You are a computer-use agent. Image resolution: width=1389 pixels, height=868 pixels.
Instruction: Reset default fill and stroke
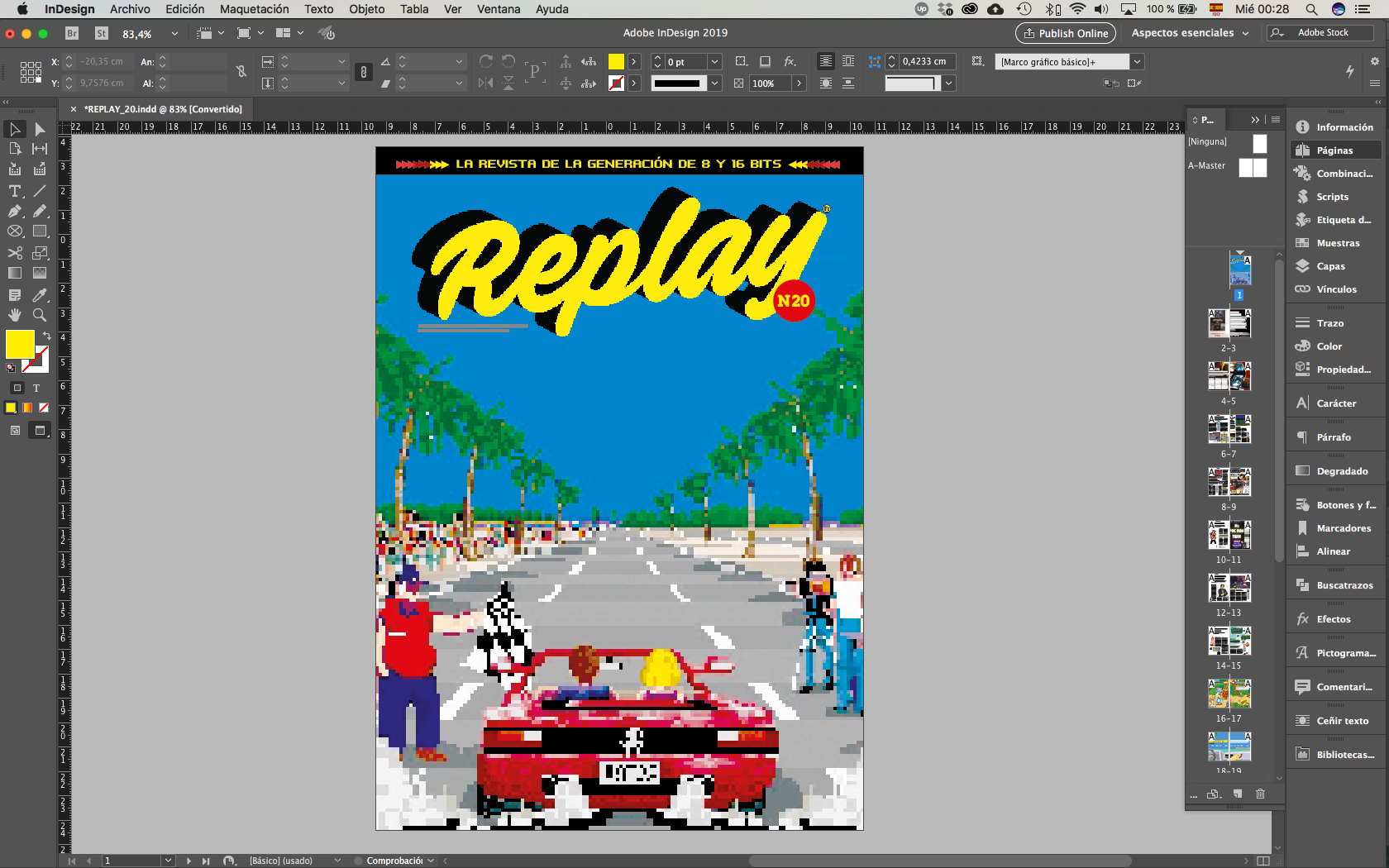(11, 368)
